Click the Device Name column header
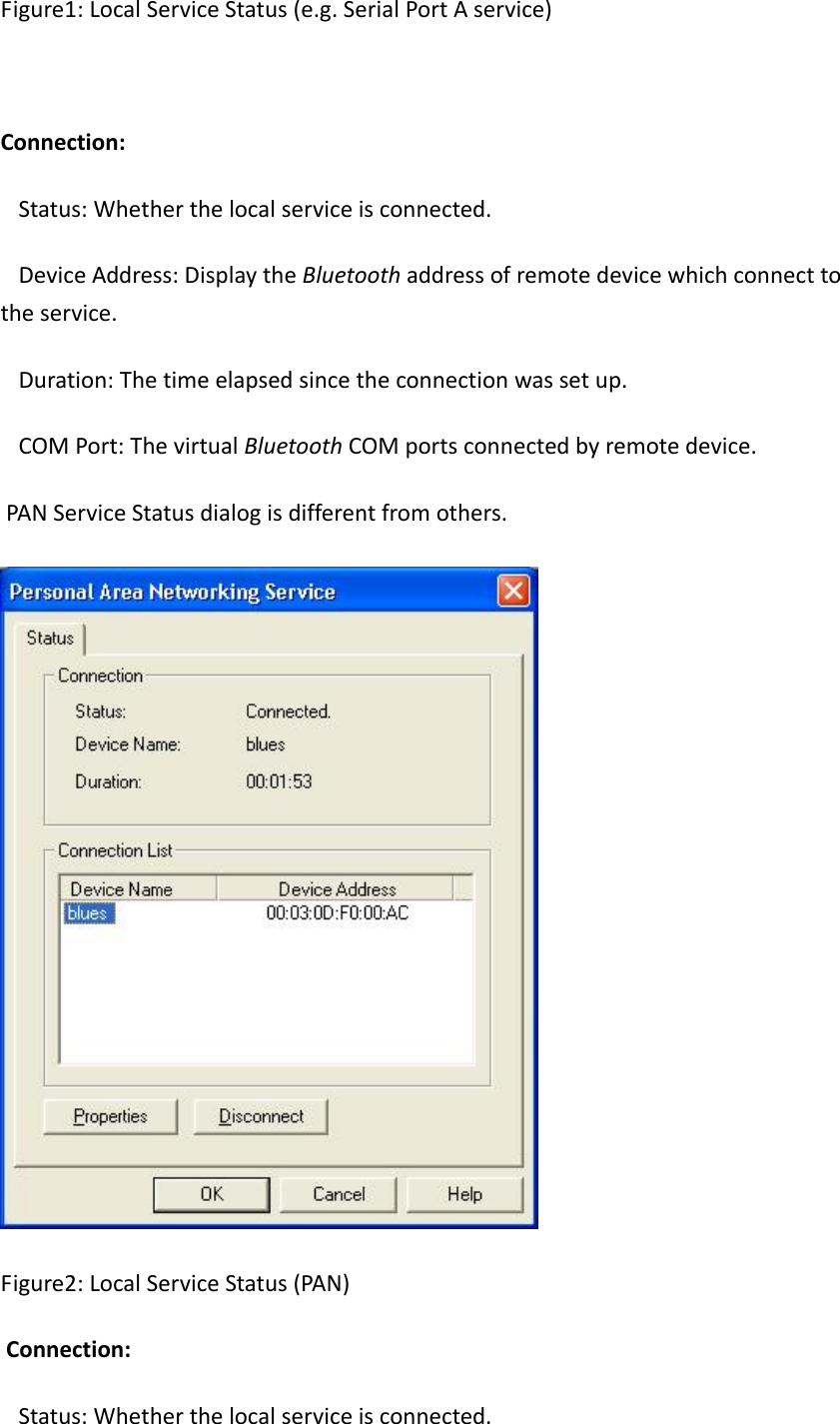 (x=139, y=888)
